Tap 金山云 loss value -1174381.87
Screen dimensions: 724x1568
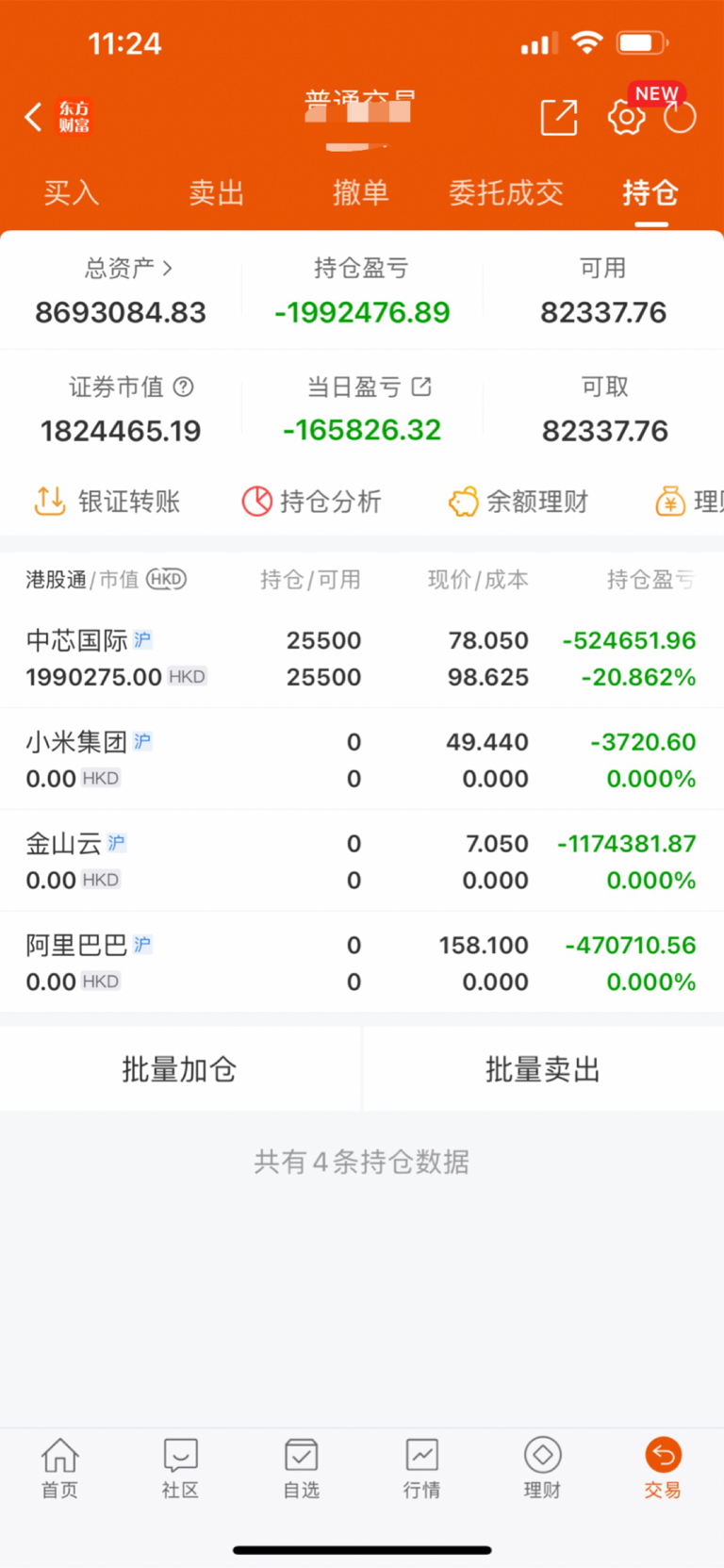point(627,843)
